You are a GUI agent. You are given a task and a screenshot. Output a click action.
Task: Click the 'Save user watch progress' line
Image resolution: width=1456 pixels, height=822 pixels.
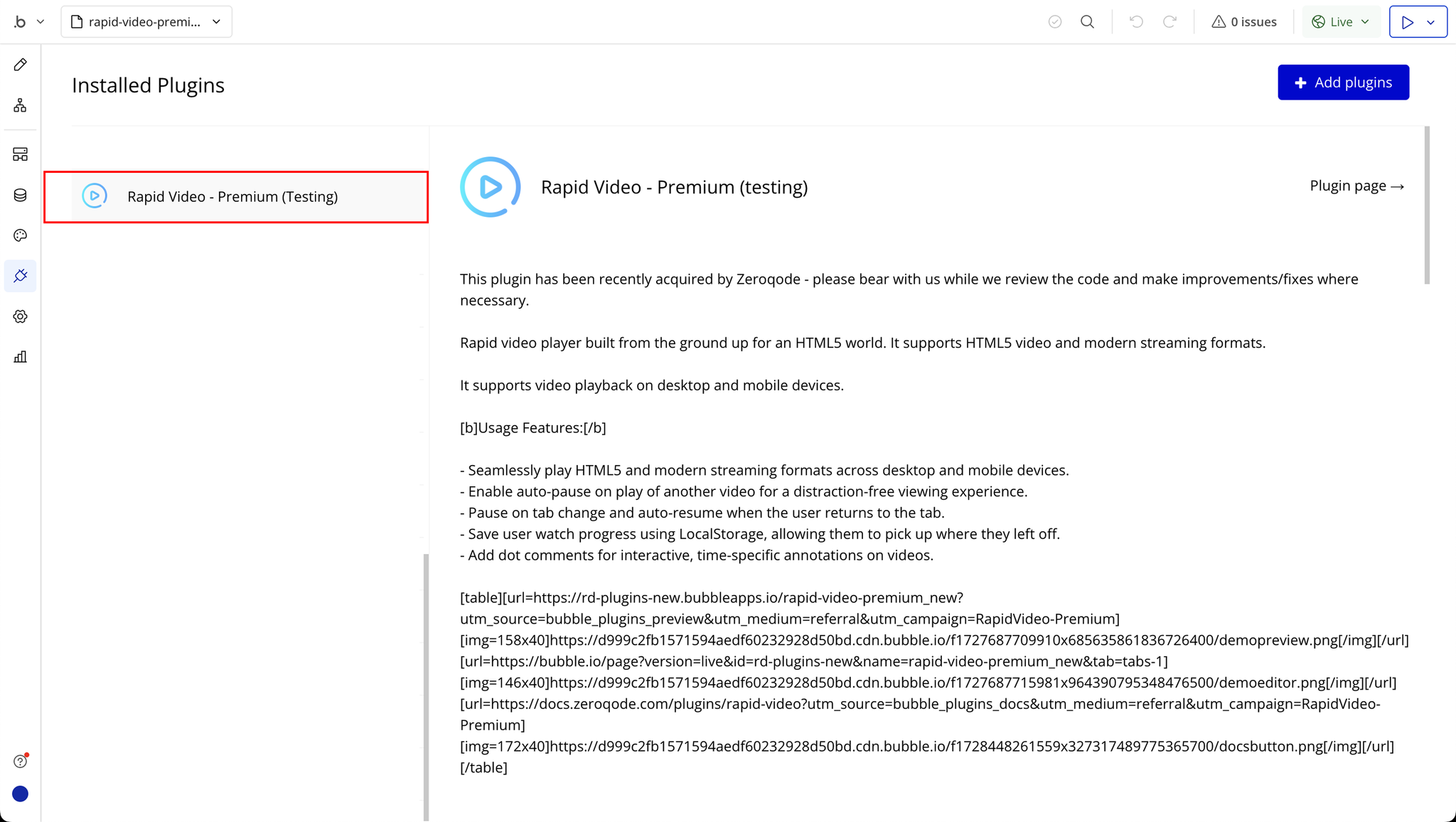pyautogui.click(x=760, y=534)
